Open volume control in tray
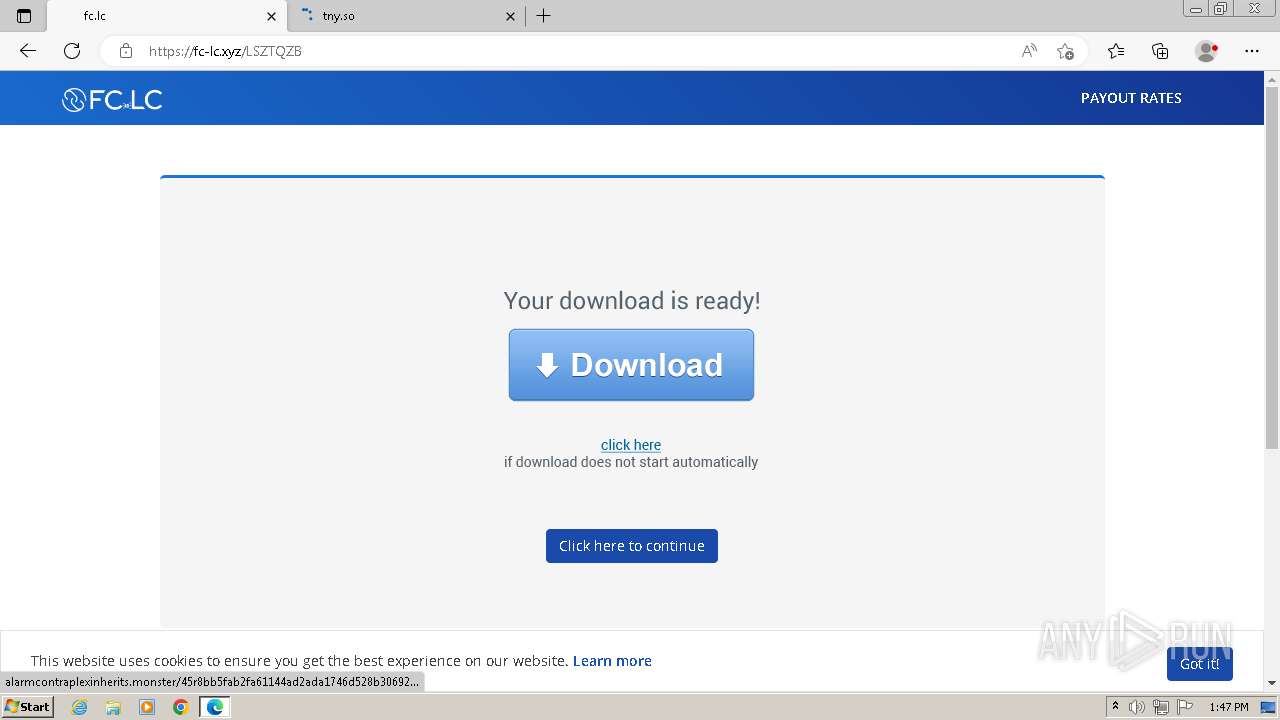 tap(1137, 707)
